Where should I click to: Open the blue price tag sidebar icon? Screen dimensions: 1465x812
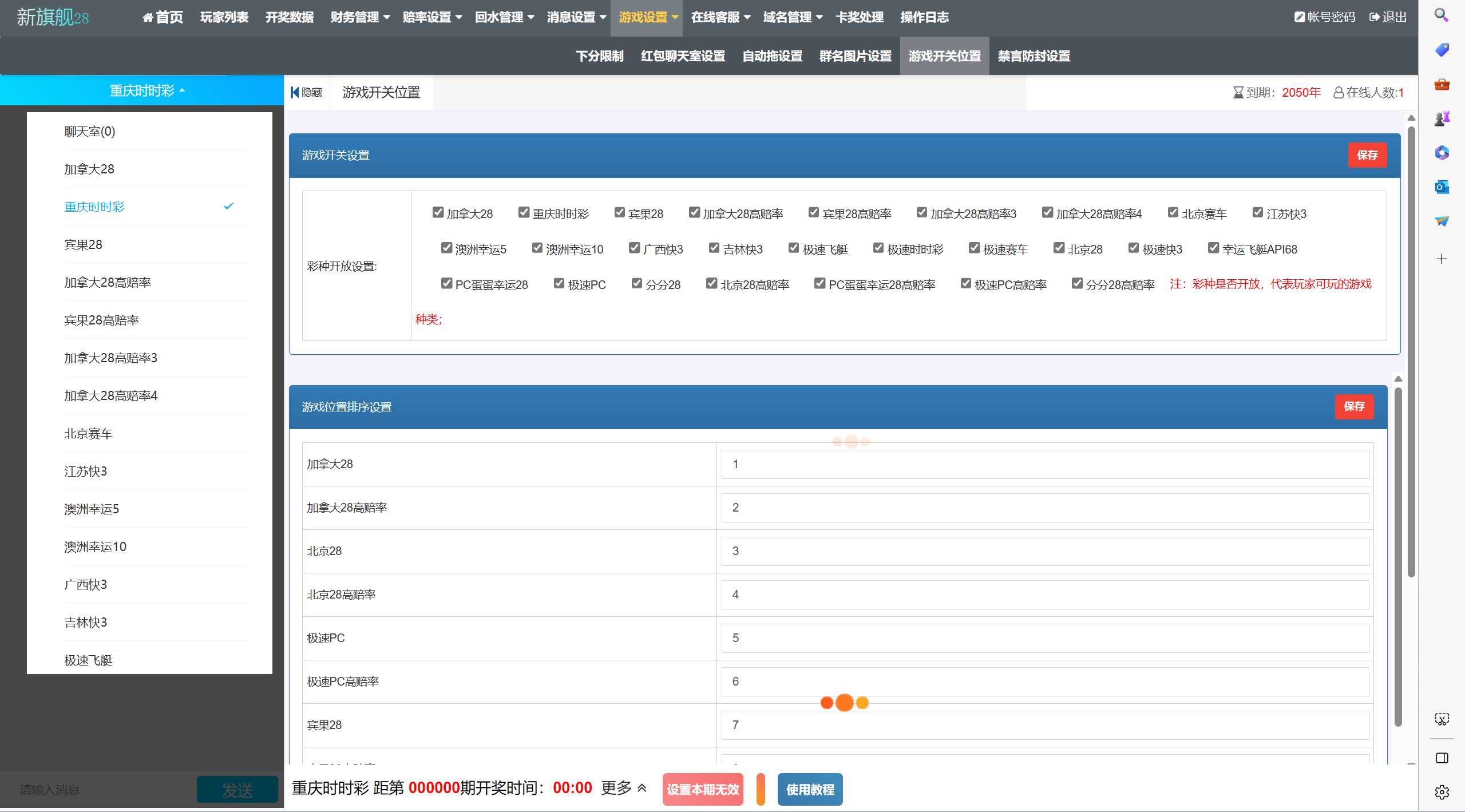tap(1442, 50)
